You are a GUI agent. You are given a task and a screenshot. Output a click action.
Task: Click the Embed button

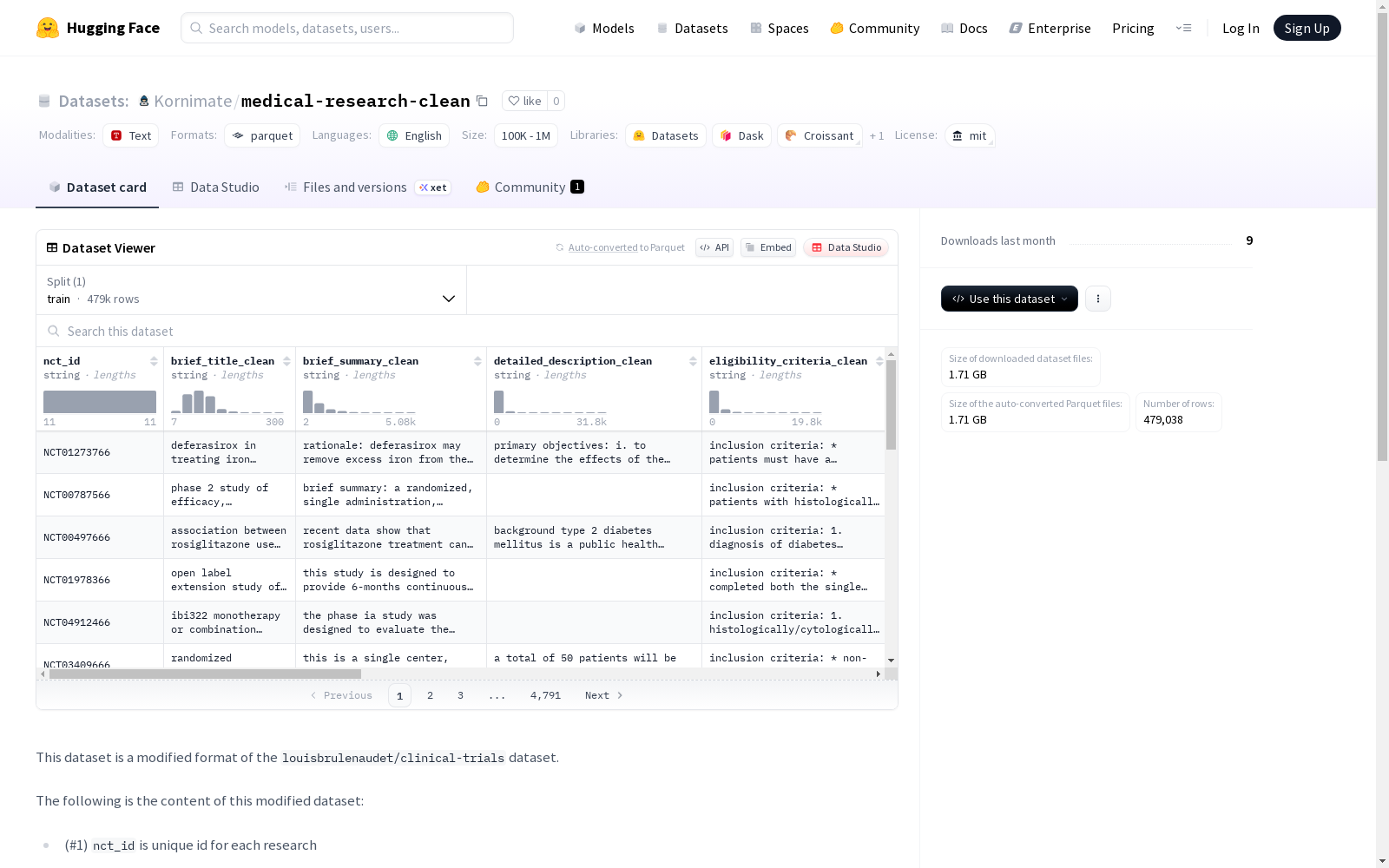click(x=768, y=247)
